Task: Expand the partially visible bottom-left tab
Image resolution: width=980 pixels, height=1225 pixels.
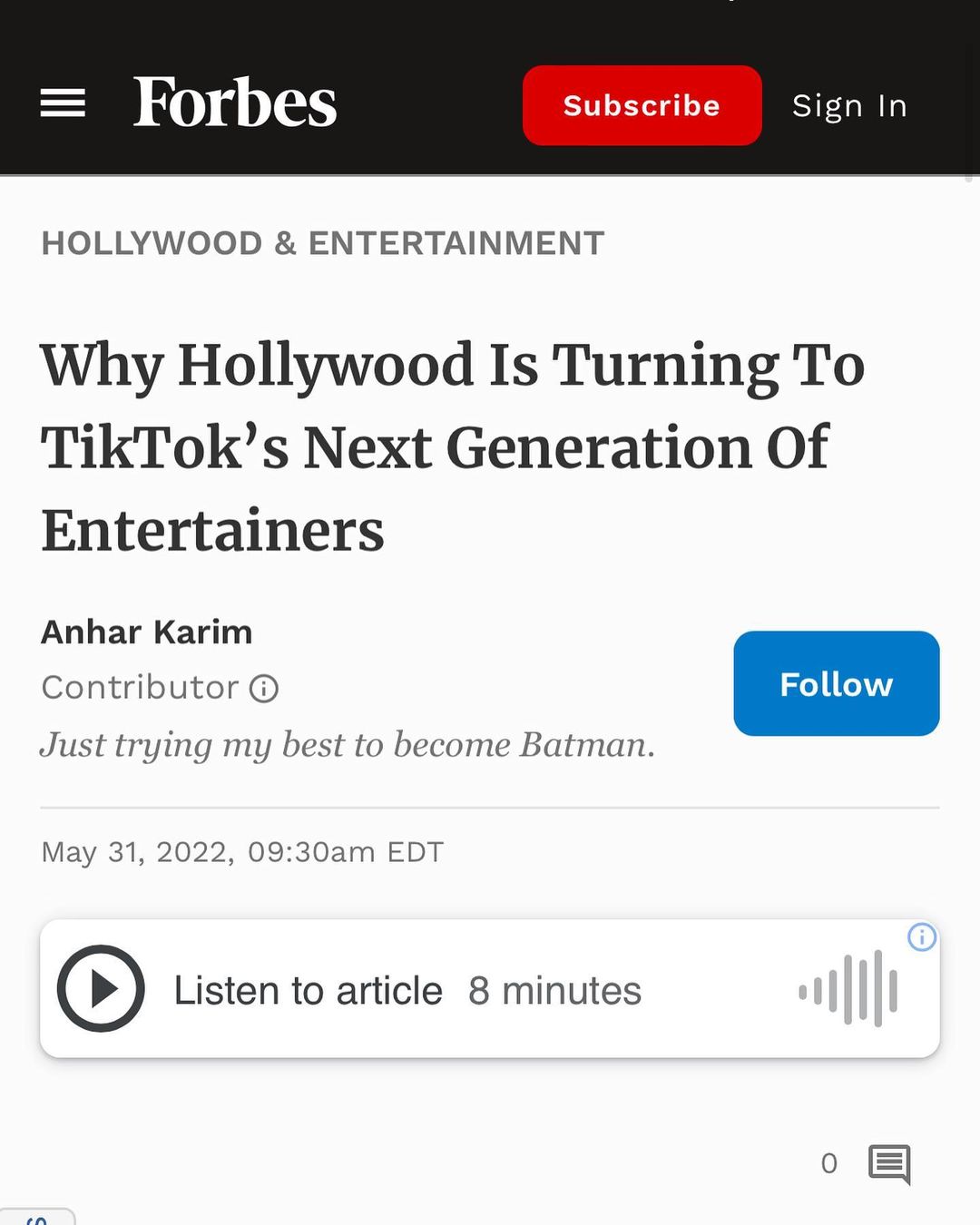Action: tap(37, 1217)
